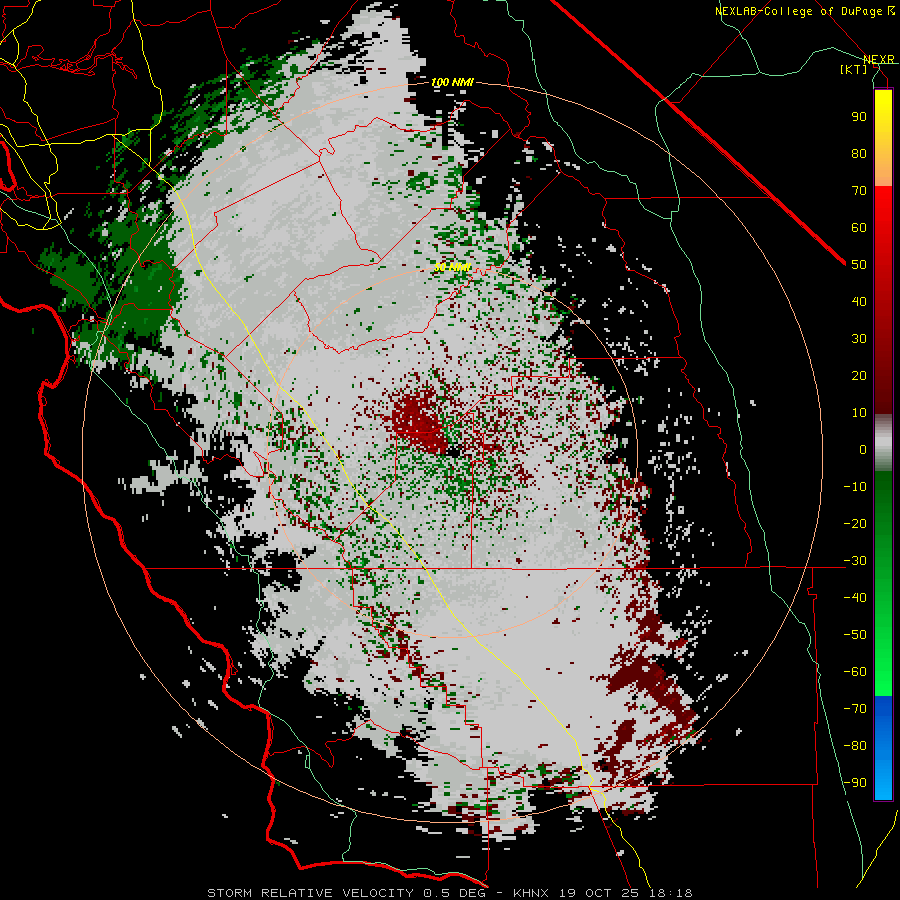The height and width of the screenshot is (900, 900).
Task: Click the KHNX station identifier
Action: pos(532,893)
